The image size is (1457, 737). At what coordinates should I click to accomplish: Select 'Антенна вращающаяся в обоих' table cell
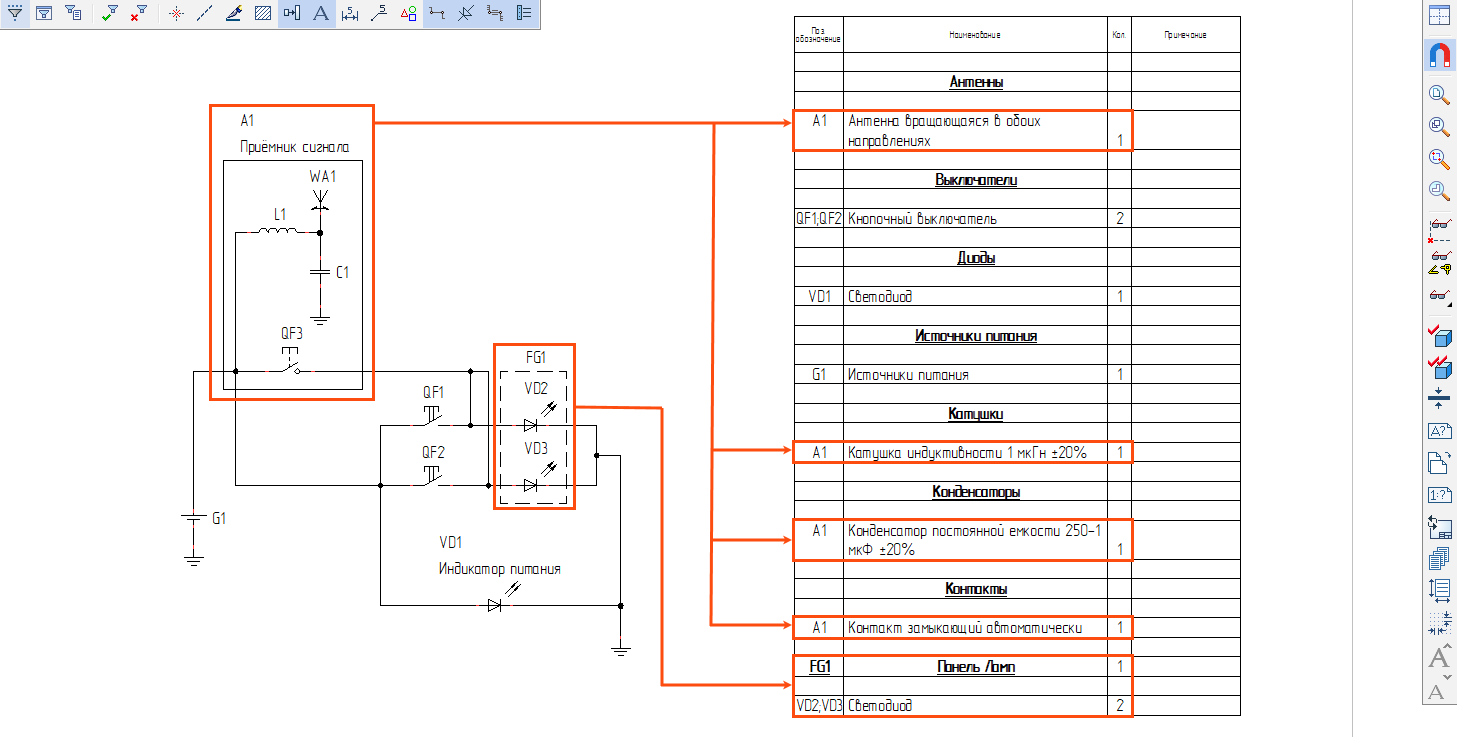(x=976, y=131)
